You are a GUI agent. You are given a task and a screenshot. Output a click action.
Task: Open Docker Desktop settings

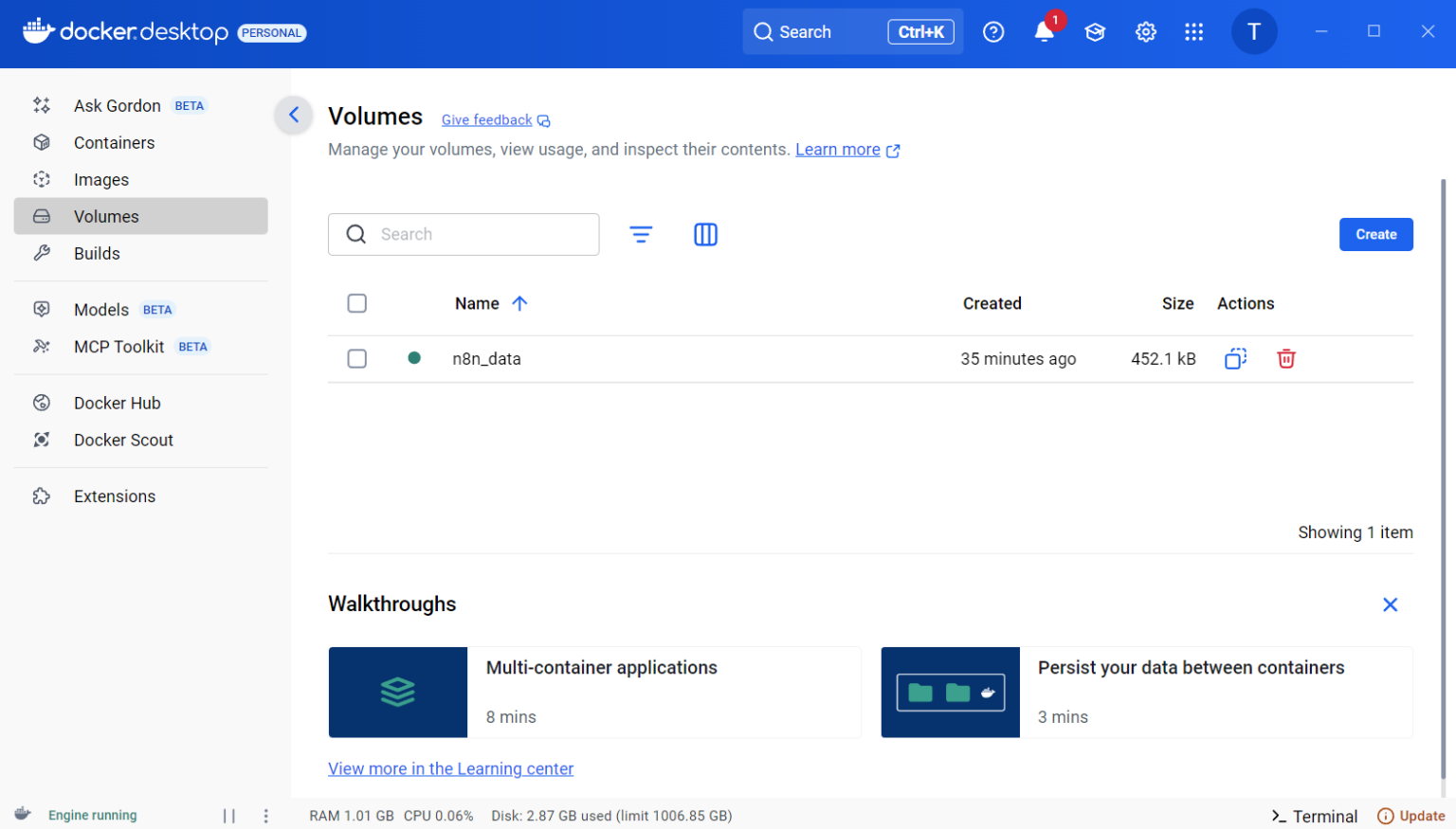1145,31
